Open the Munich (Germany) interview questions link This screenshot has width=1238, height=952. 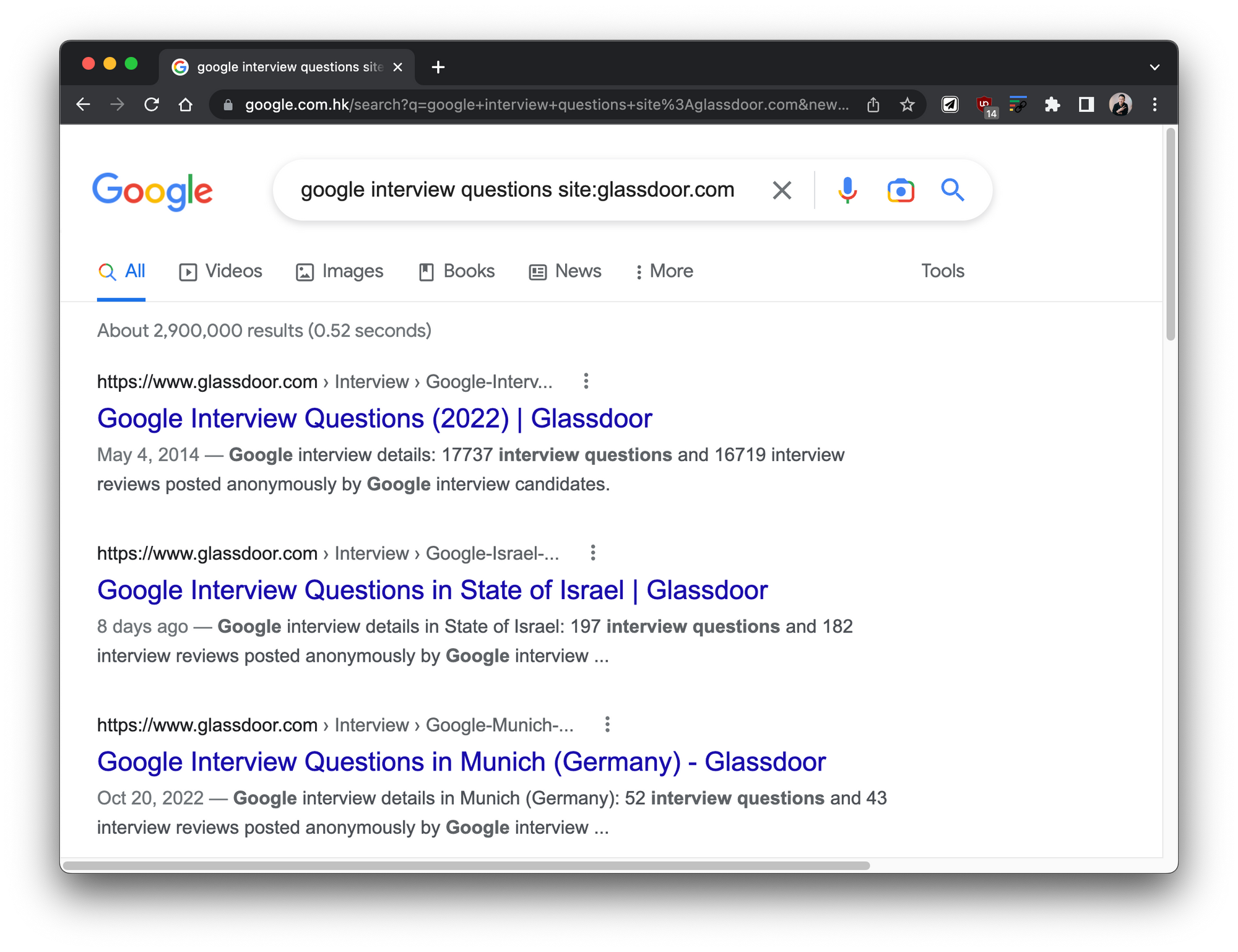click(461, 761)
